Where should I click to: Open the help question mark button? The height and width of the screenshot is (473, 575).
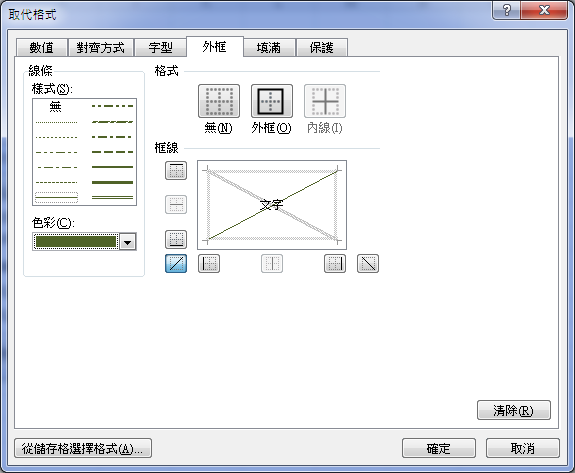click(506, 10)
